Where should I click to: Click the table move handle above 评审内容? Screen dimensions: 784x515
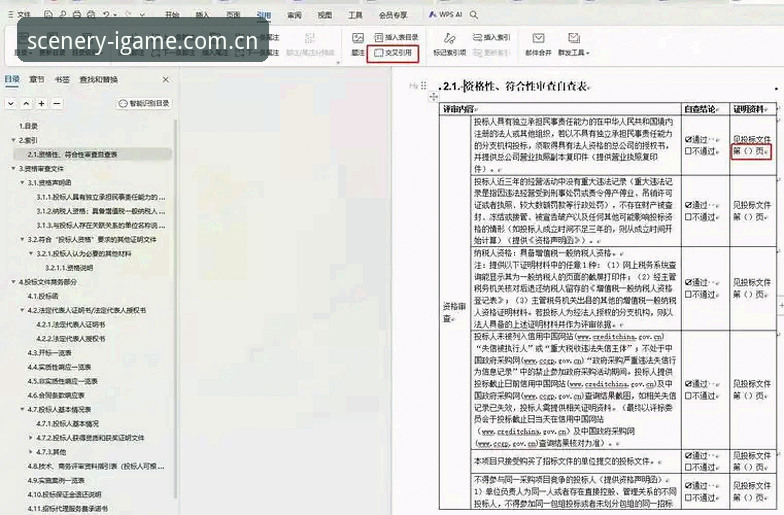click(433, 98)
